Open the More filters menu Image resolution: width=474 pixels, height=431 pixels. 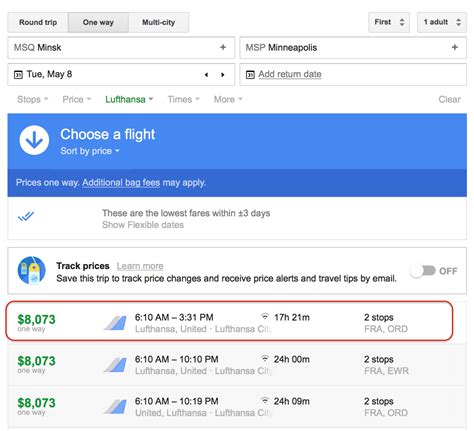click(x=228, y=99)
